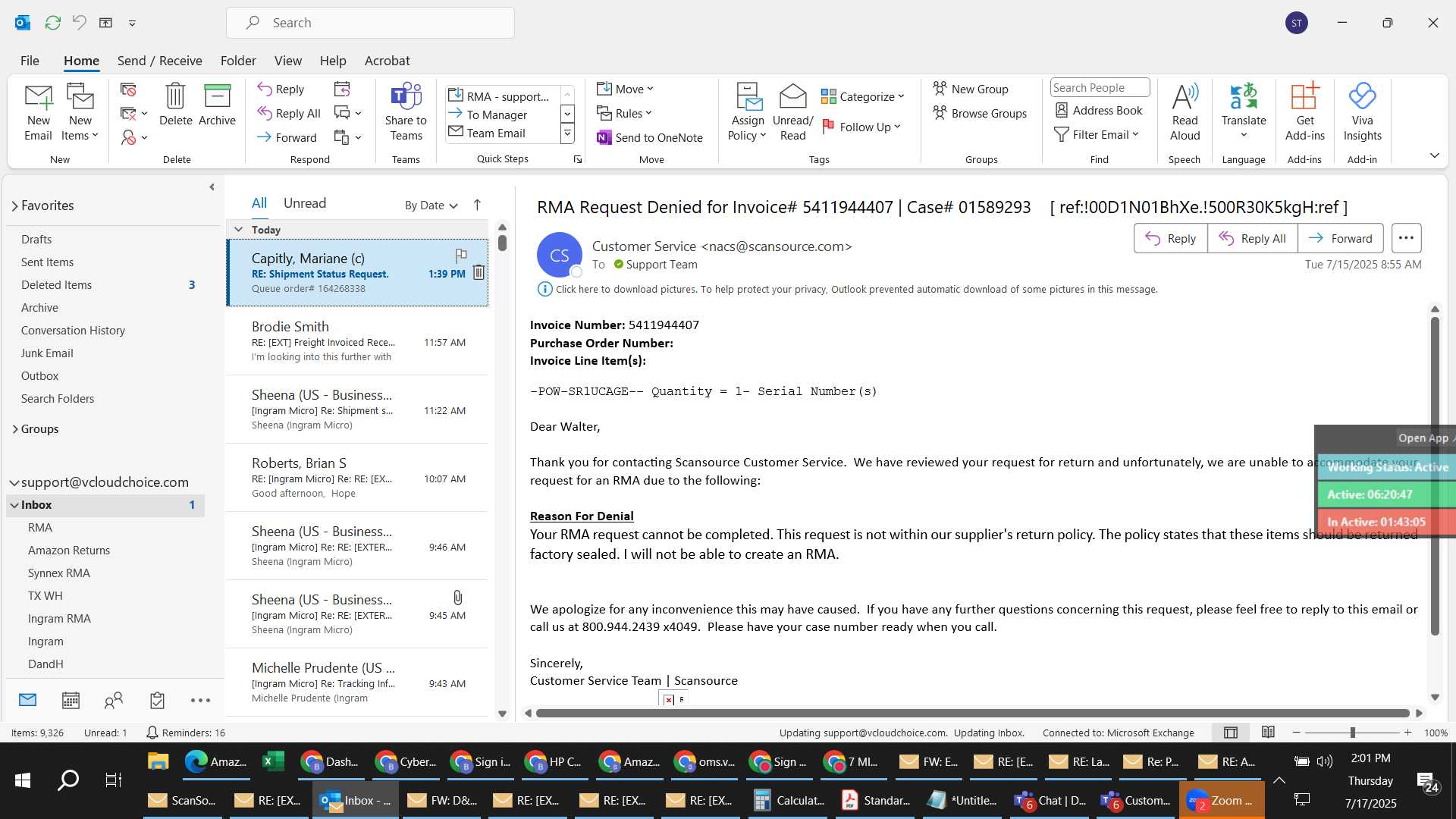
Task: Open Excel from the taskbar
Action: 273,761
